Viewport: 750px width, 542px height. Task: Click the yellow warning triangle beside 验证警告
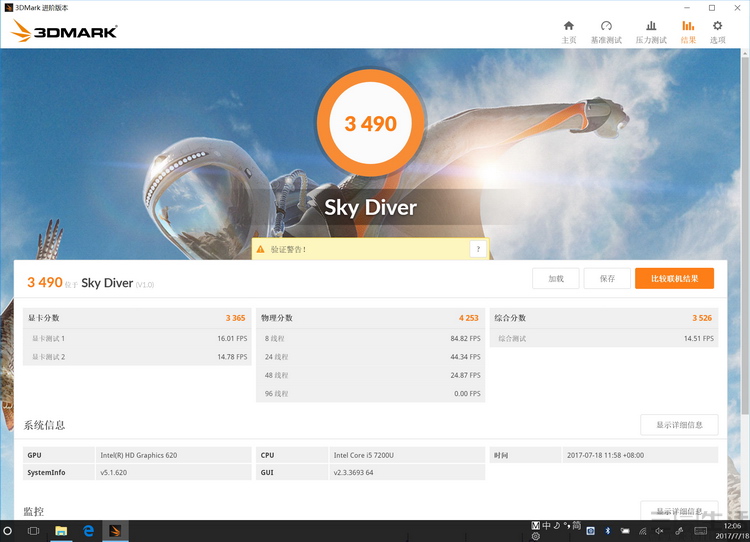pyautogui.click(x=260, y=249)
